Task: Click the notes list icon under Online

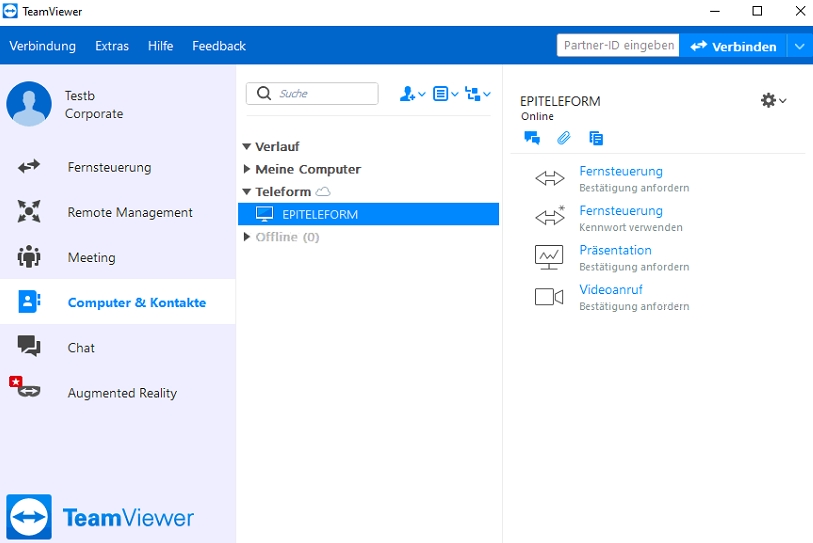Action: (x=596, y=138)
